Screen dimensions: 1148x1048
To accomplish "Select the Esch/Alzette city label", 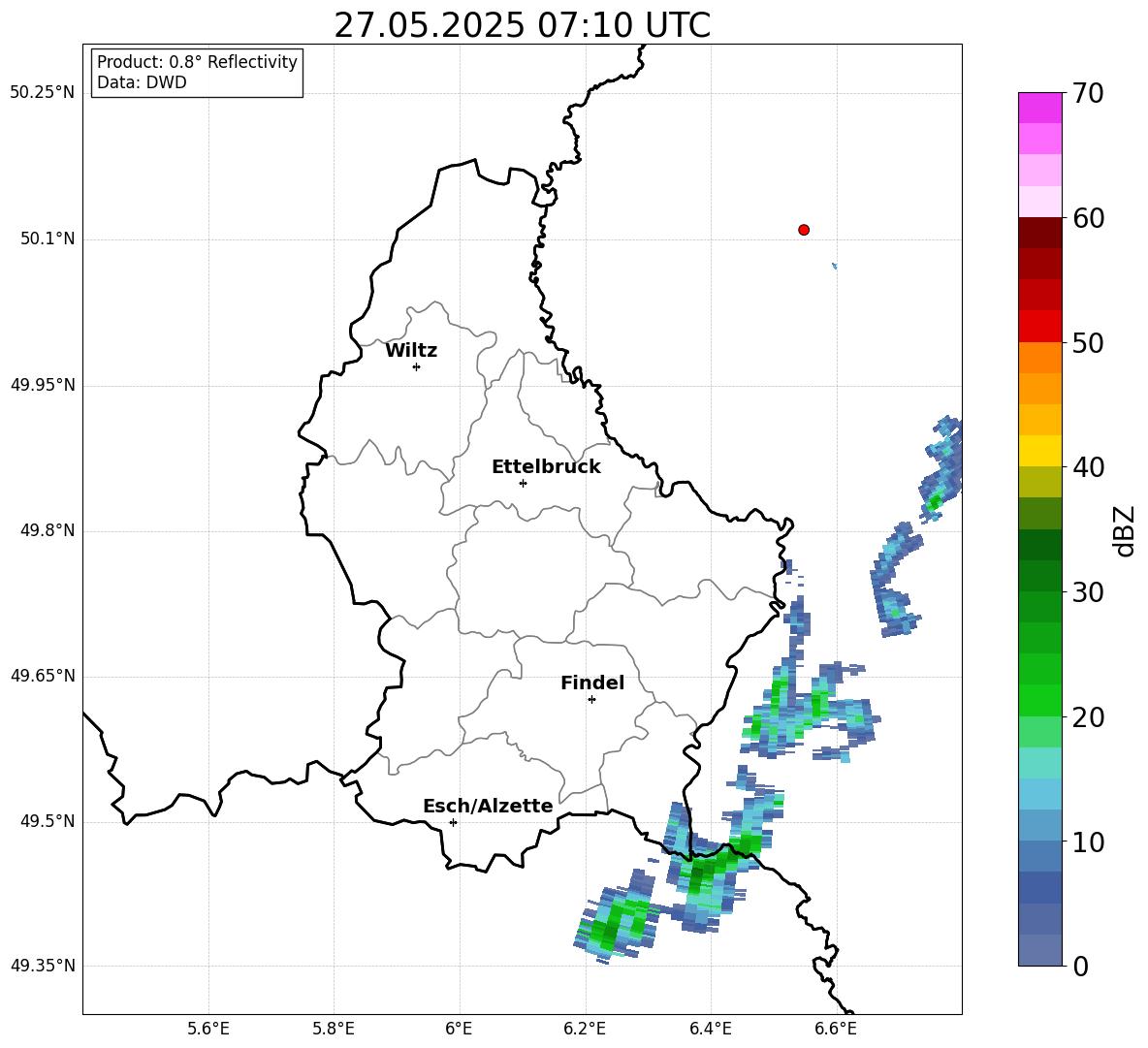I will click(x=488, y=806).
